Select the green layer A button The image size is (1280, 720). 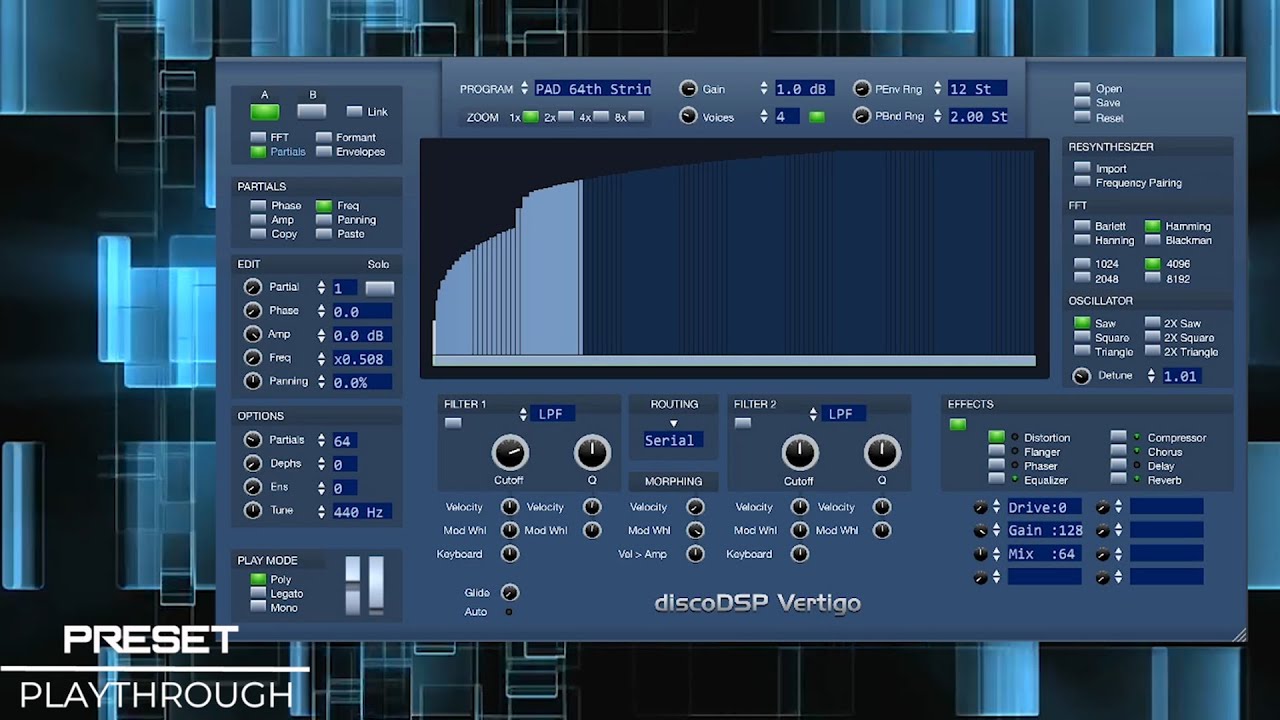(x=265, y=111)
